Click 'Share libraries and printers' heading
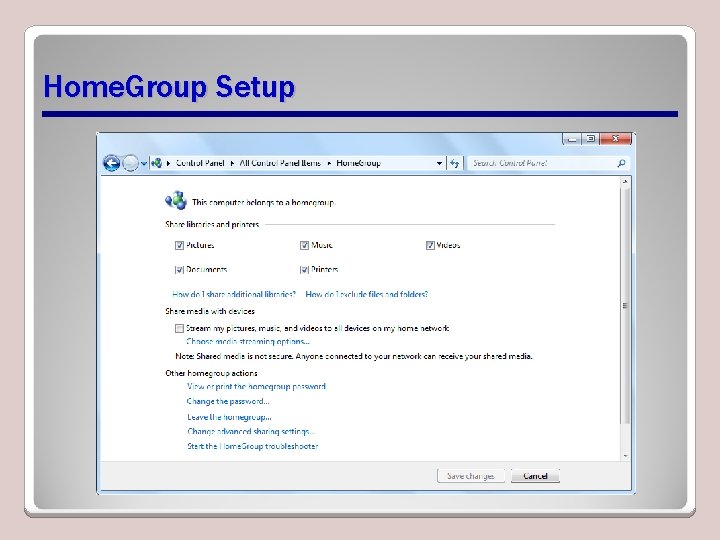The height and width of the screenshot is (540, 720). (x=212, y=225)
